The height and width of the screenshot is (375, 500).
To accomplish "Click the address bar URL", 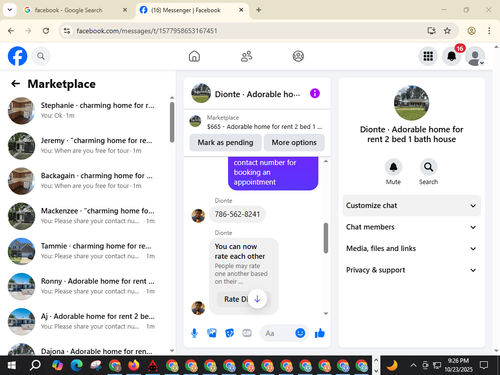I will click(147, 31).
